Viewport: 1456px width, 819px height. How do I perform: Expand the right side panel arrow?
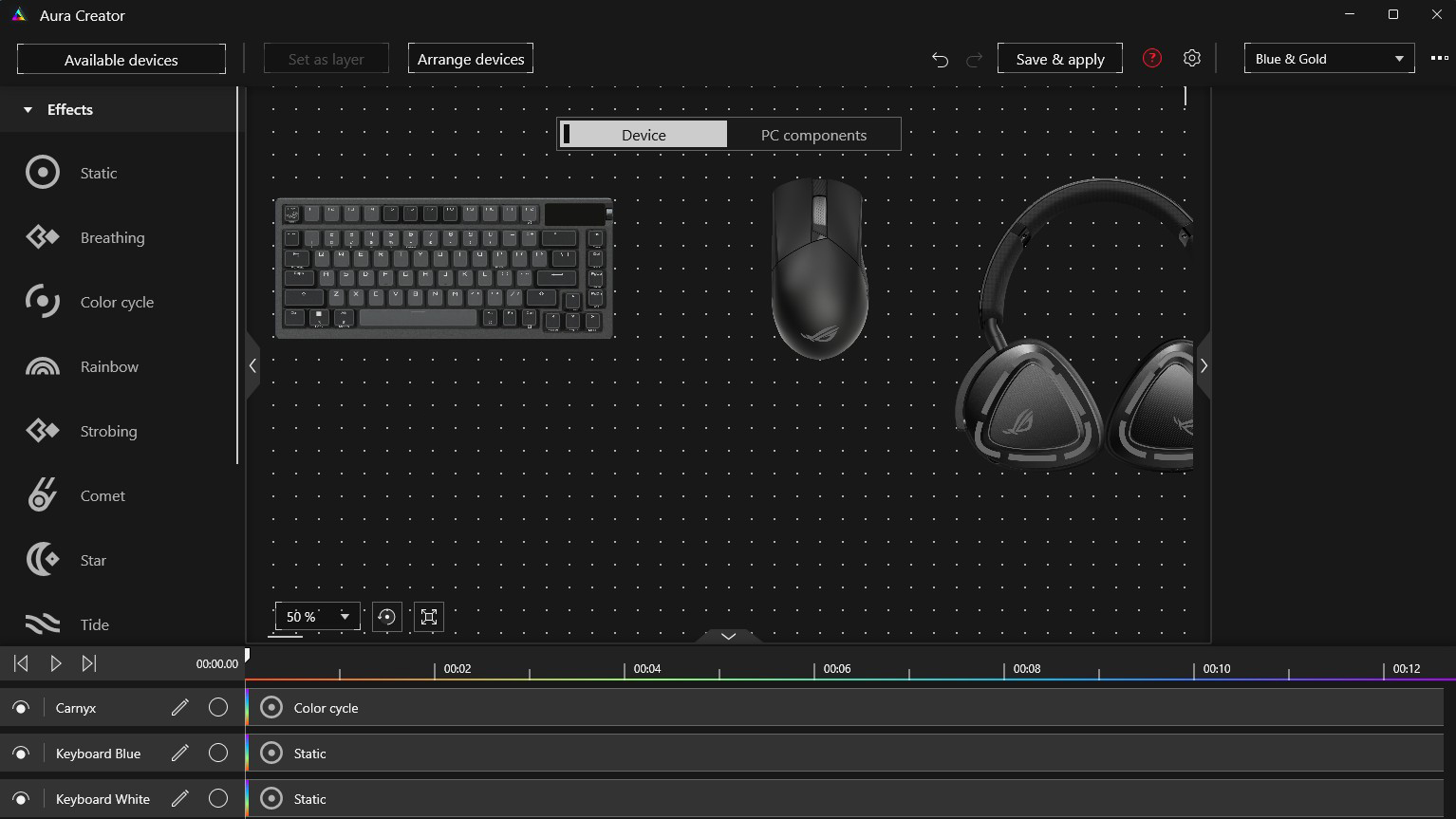pyautogui.click(x=1204, y=365)
